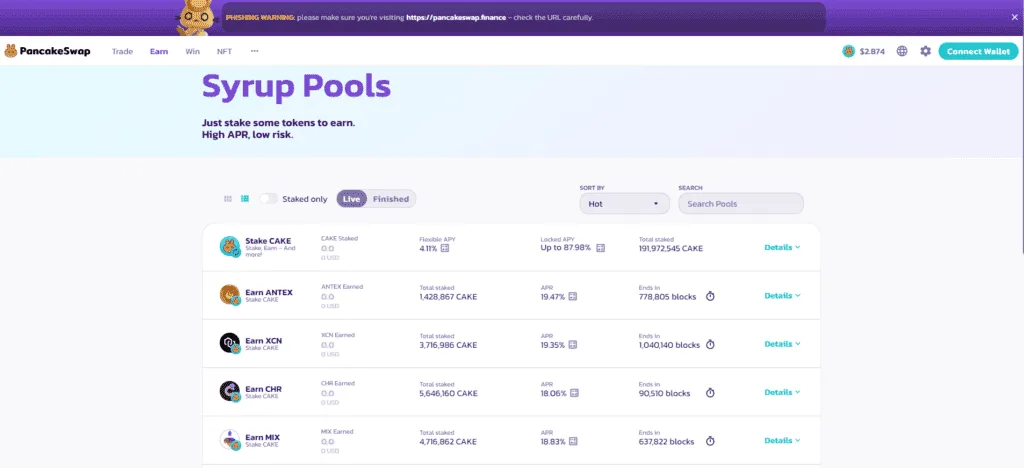Open calculator icon beside Flexible APY 4.11%

click(445, 247)
